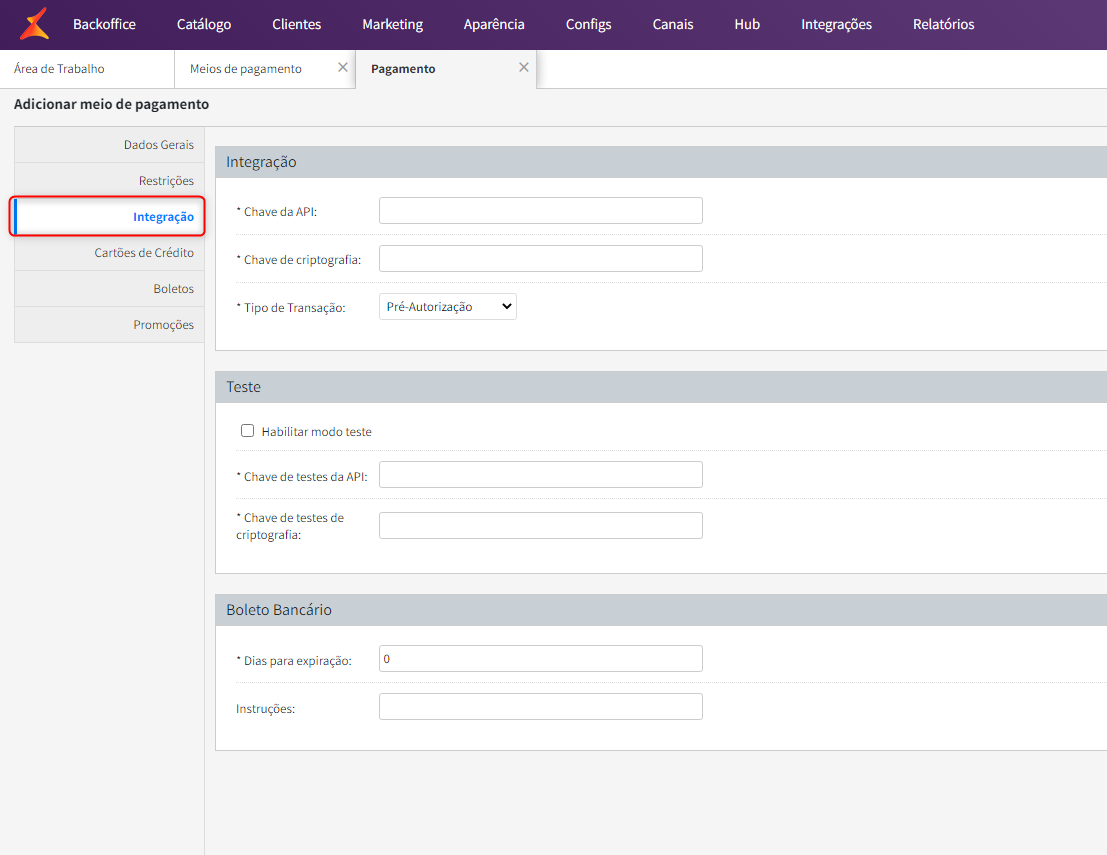Go to Restrições section
This screenshot has height=855, width=1107.
109,181
